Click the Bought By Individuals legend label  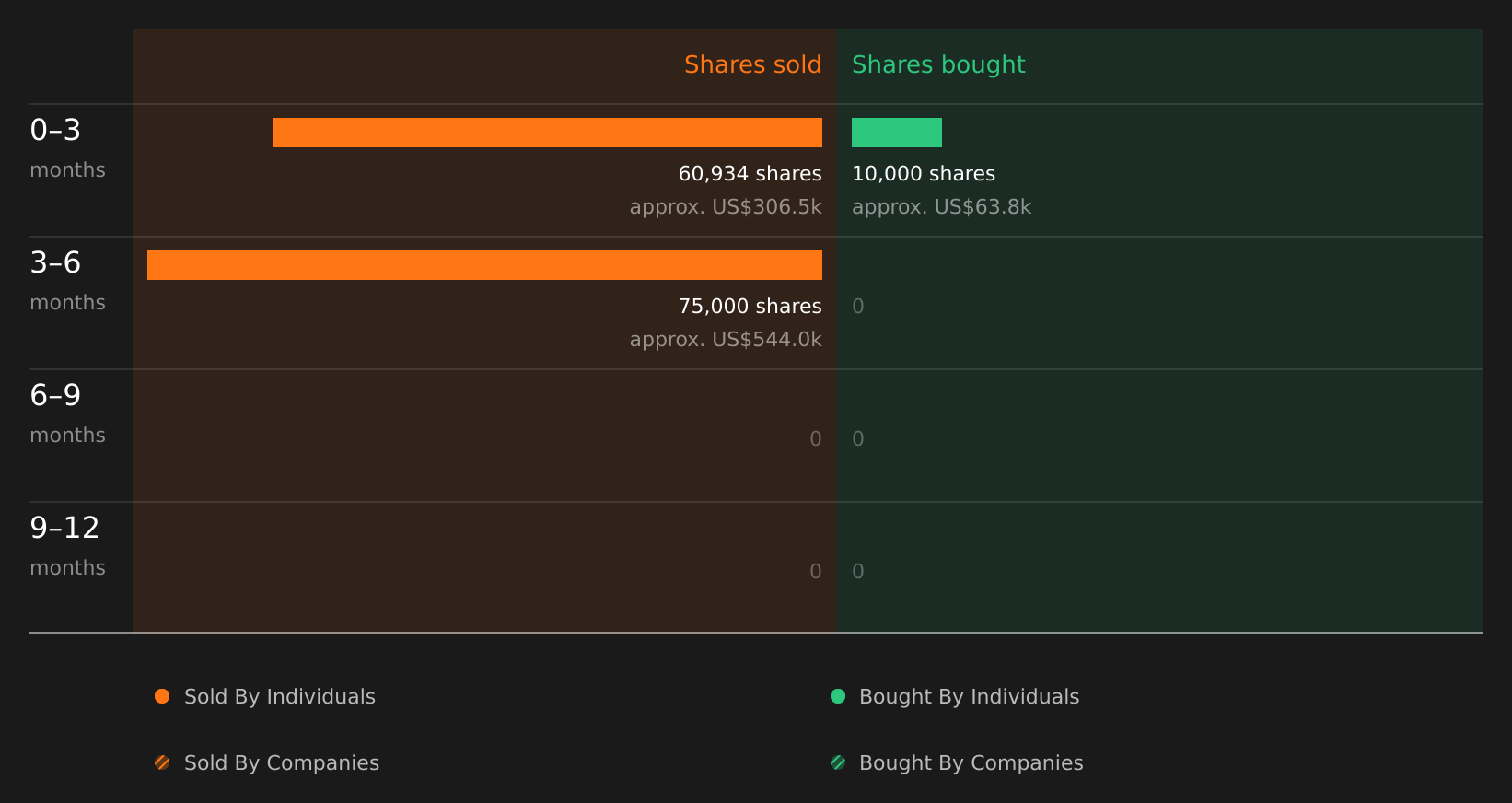(x=969, y=697)
